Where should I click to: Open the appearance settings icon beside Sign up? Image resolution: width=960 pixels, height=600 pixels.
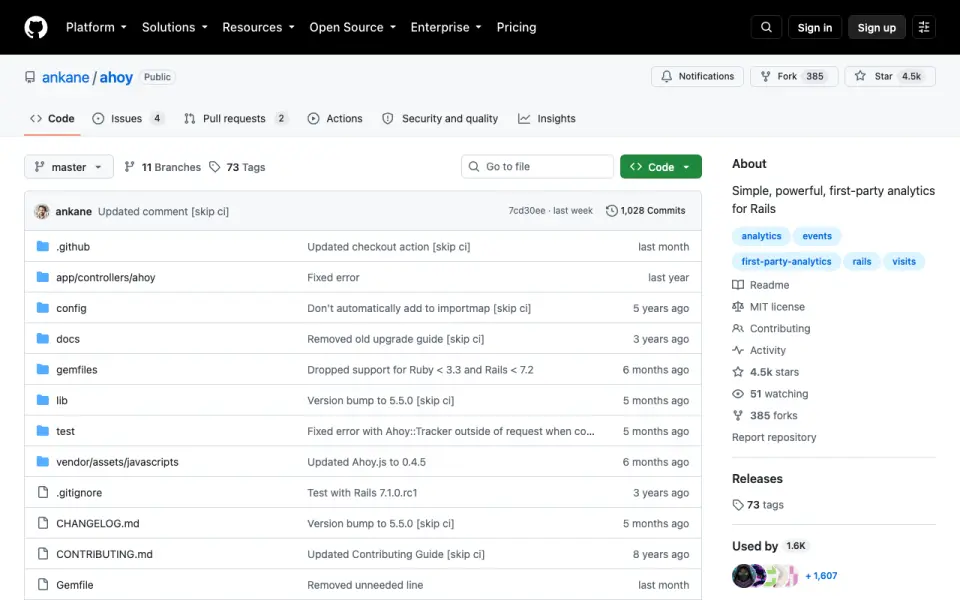(924, 28)
